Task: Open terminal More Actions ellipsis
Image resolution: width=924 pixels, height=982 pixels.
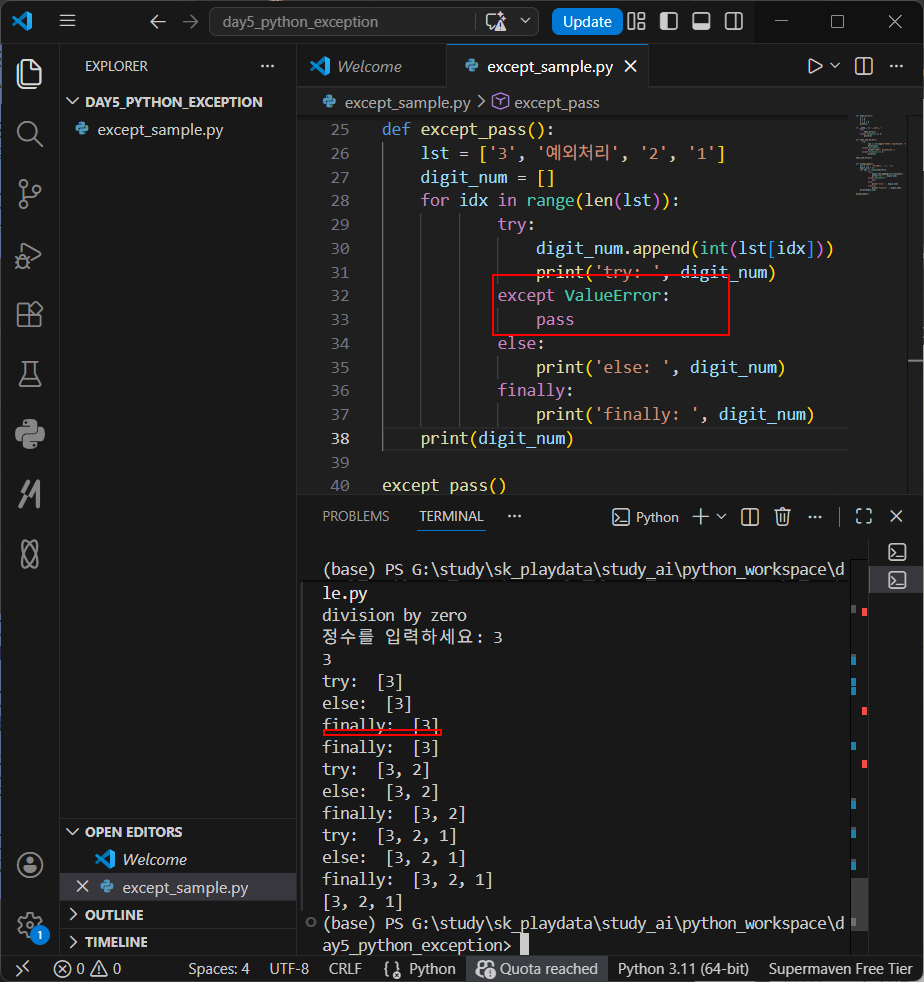Action: [x=815, y=517]
